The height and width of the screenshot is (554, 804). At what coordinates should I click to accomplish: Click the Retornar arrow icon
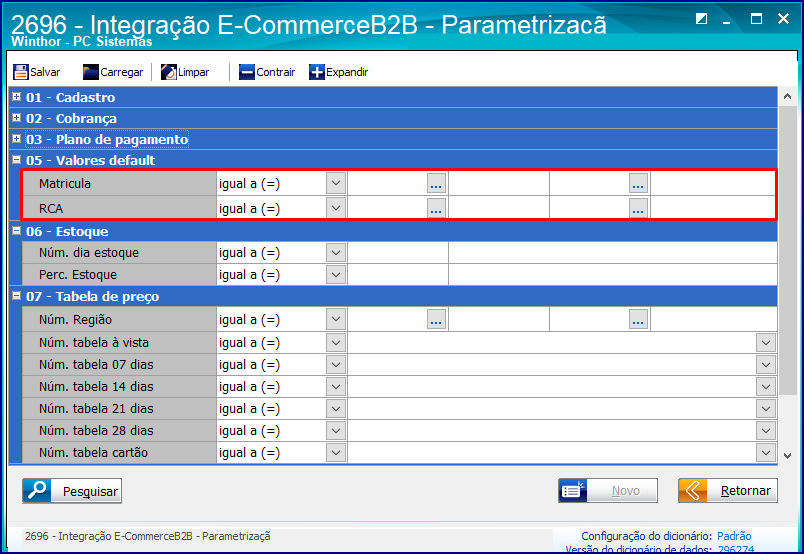(x=693, y=490)
